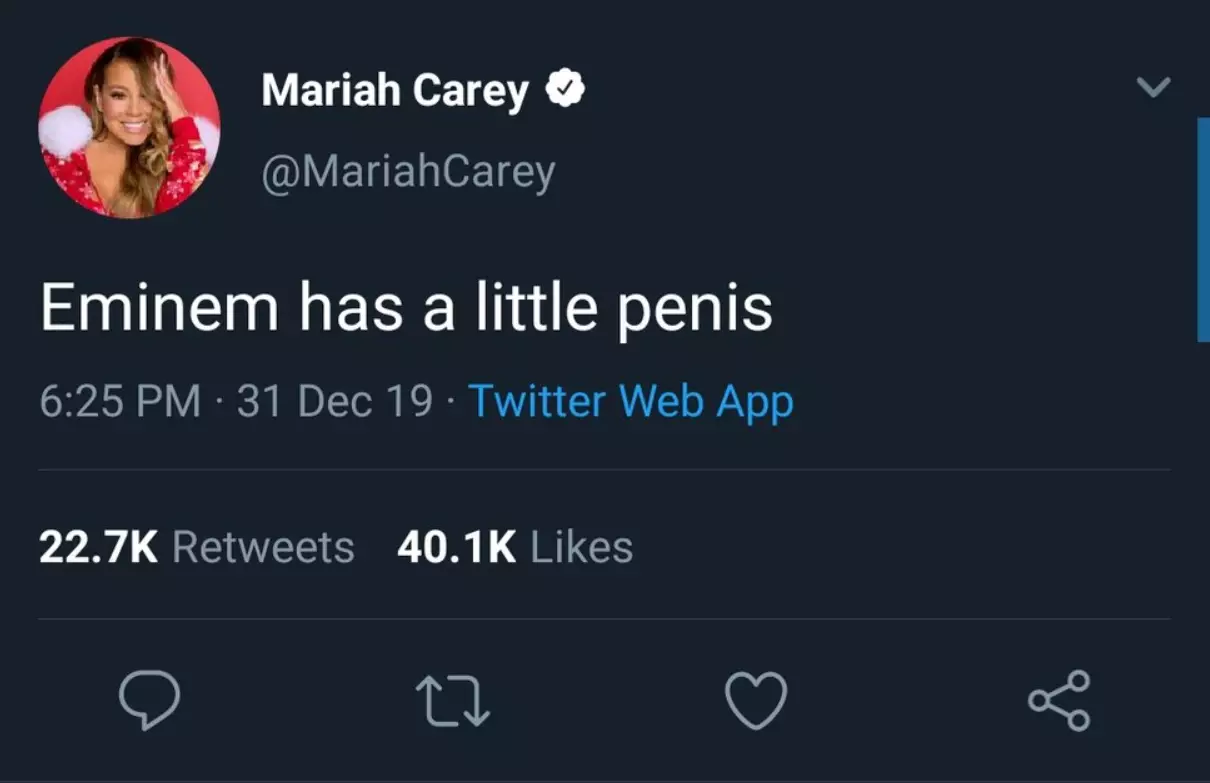Image resolution: width=1210 pixels, height=783 pixels.
Task: Click the word Eminem in the tweet
Action: (x=159, y=307)
